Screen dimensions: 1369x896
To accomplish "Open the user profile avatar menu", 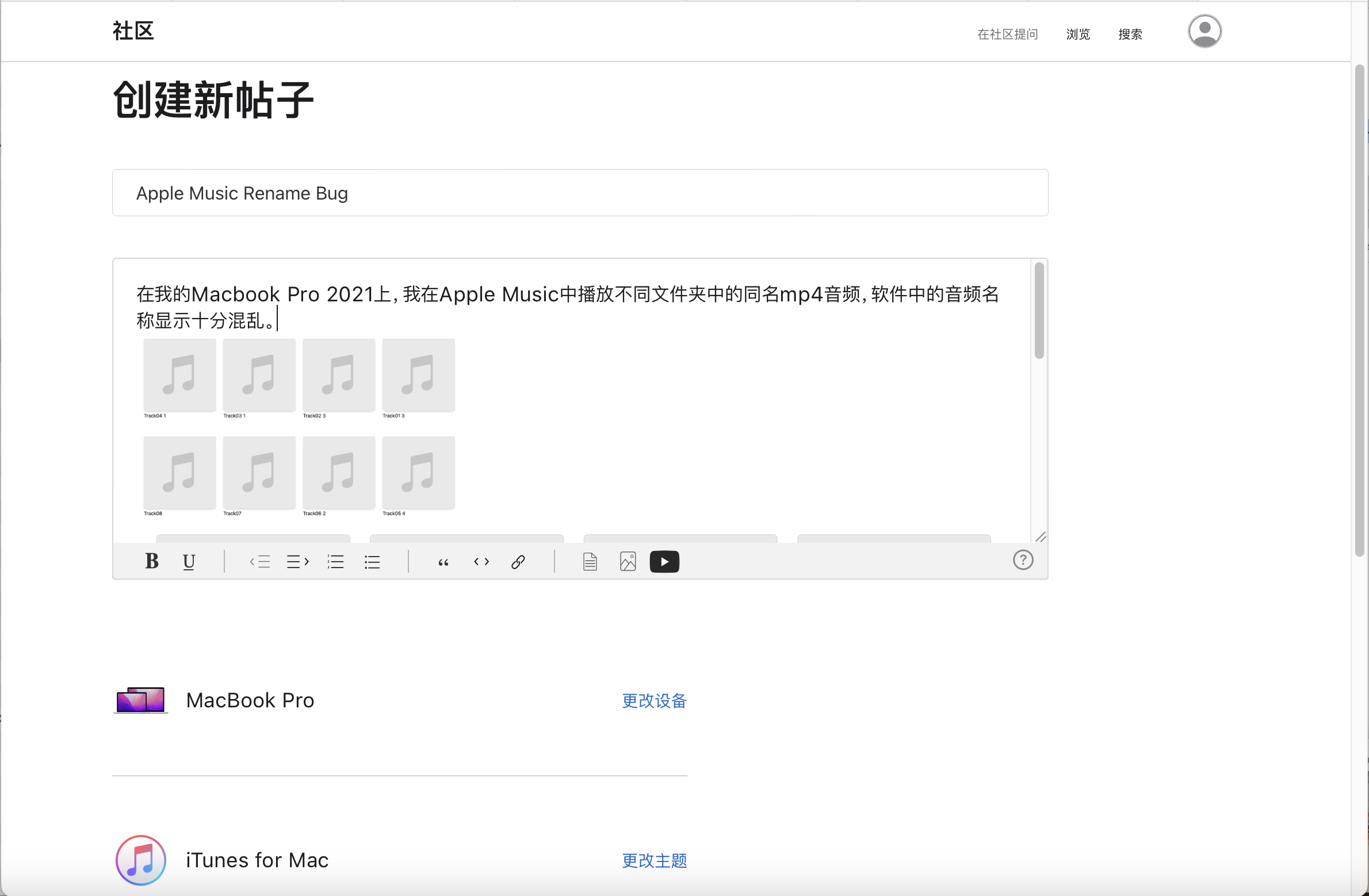I will pyautogui.click(x=1204, y=32).
